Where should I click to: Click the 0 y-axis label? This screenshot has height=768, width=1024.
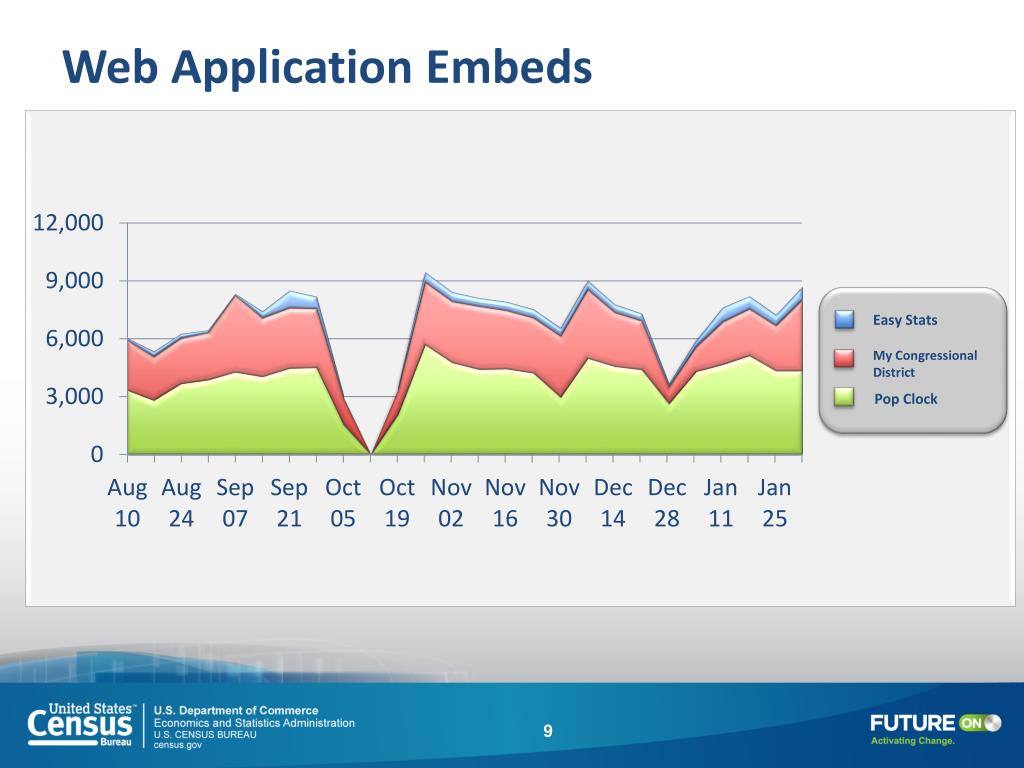(x=97, y=454)
